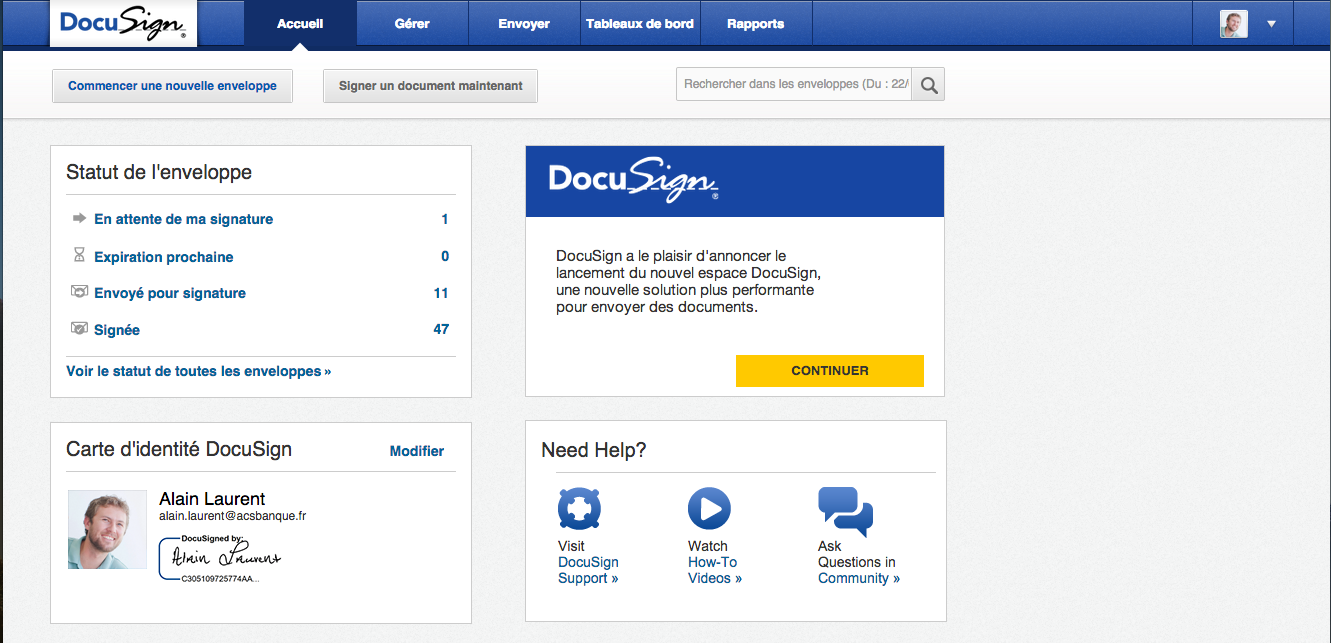Open Voir le statut de toutes les enveloppes

(198, 371)
